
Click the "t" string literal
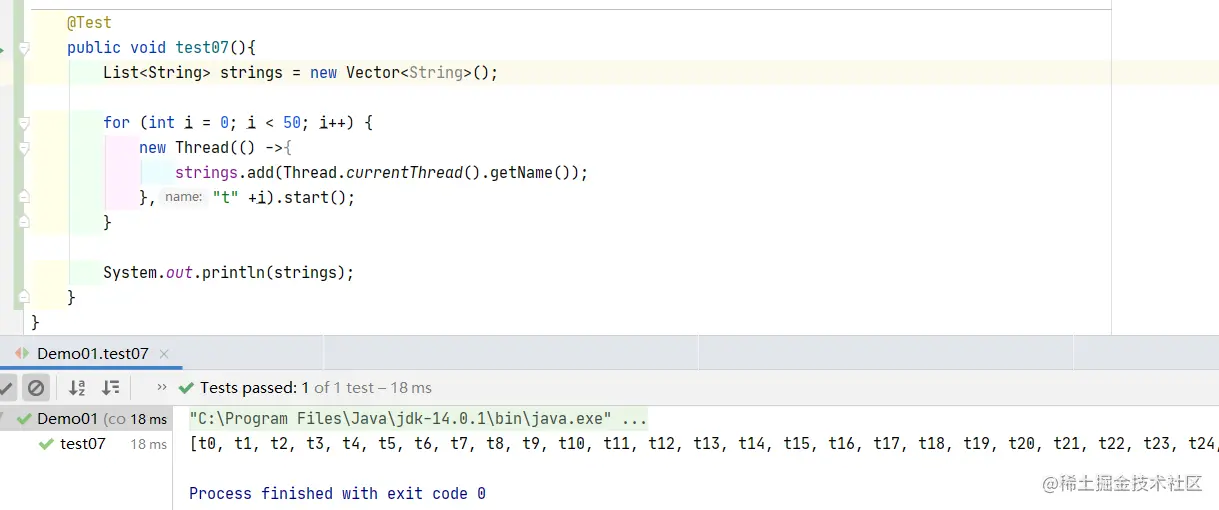point(225,198)
